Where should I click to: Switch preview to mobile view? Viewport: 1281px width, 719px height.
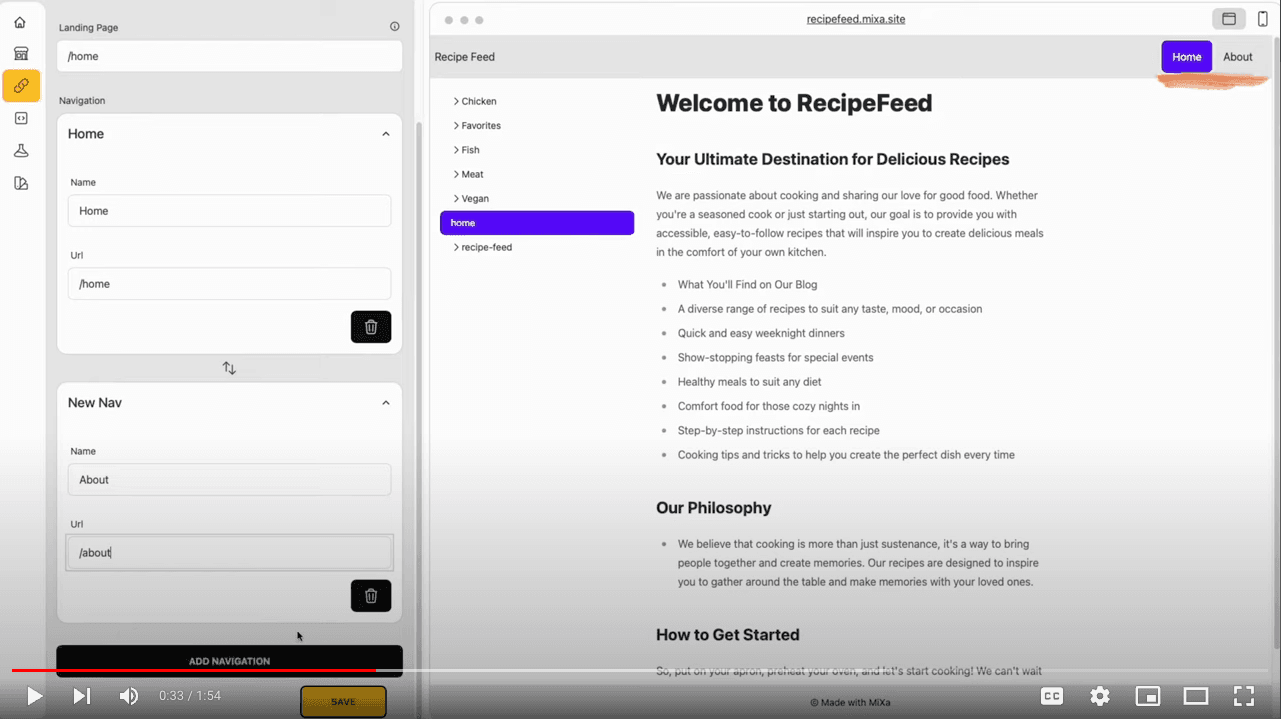(x=1261, y=18)
